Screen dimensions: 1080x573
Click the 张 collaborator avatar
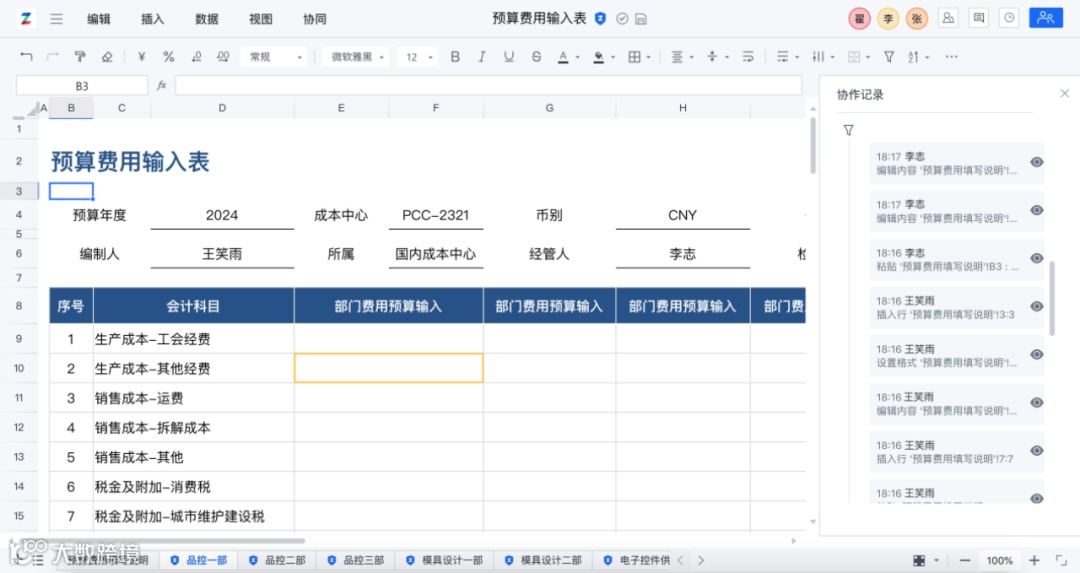click(917, 19)
